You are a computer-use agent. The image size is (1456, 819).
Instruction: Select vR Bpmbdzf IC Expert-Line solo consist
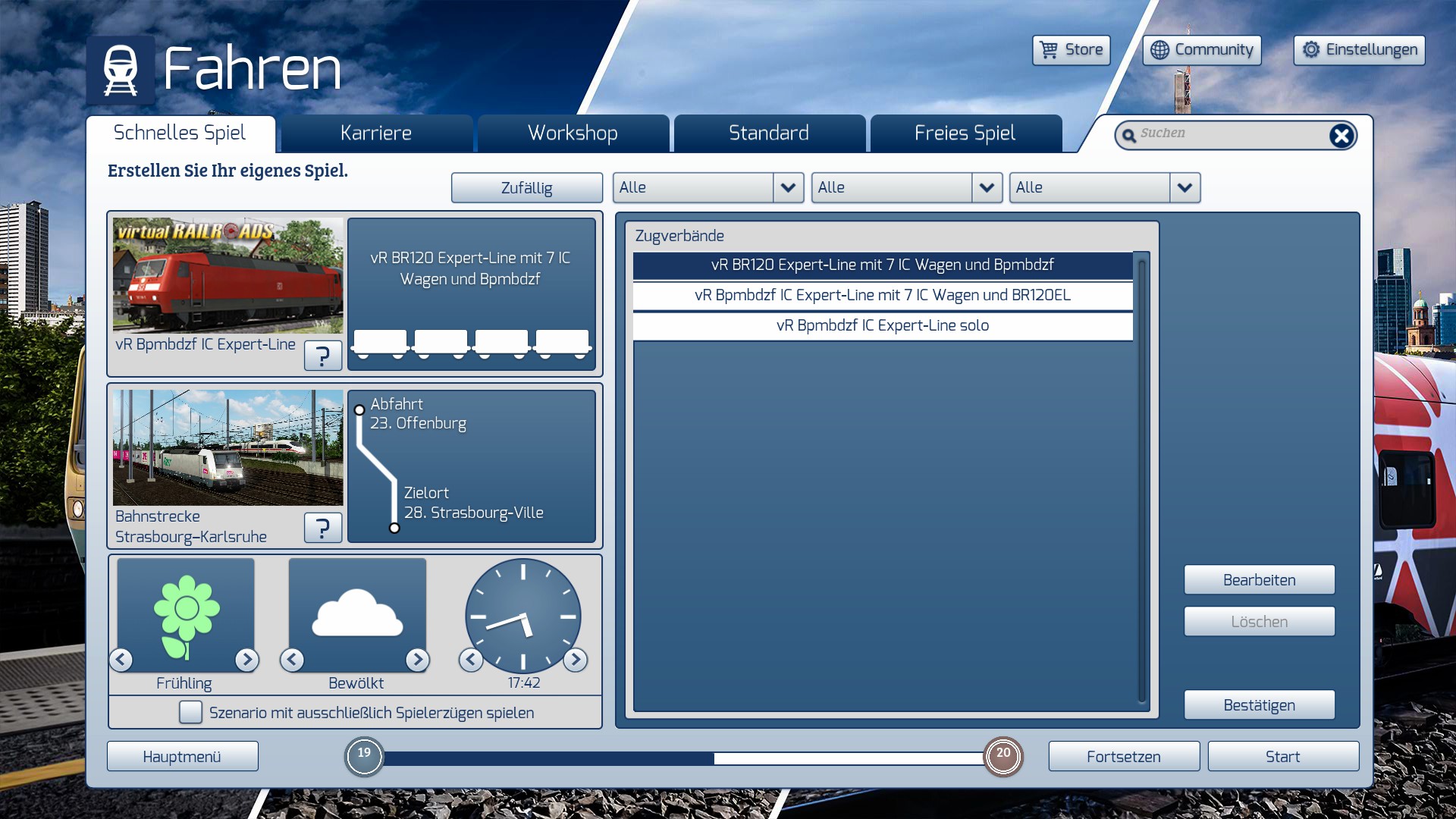pyautogui.click(x=882, y=325)
